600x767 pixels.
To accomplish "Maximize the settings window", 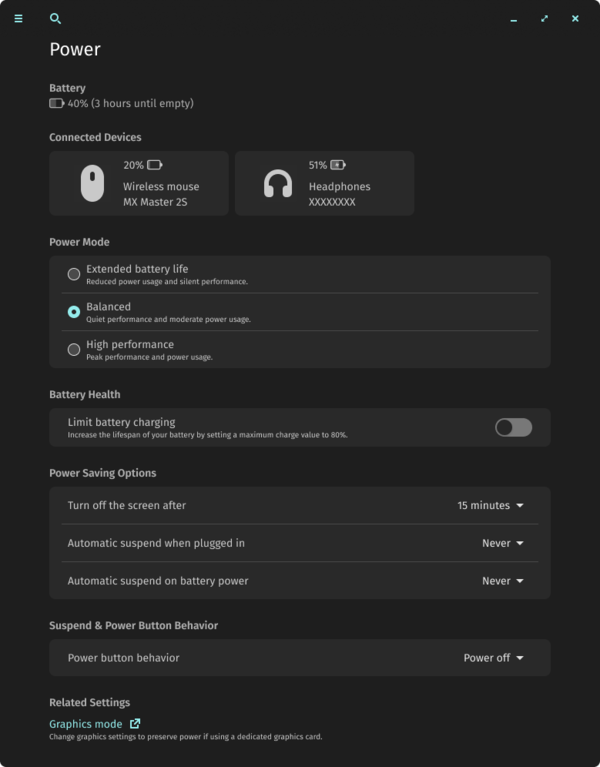I will click(544, 18).
